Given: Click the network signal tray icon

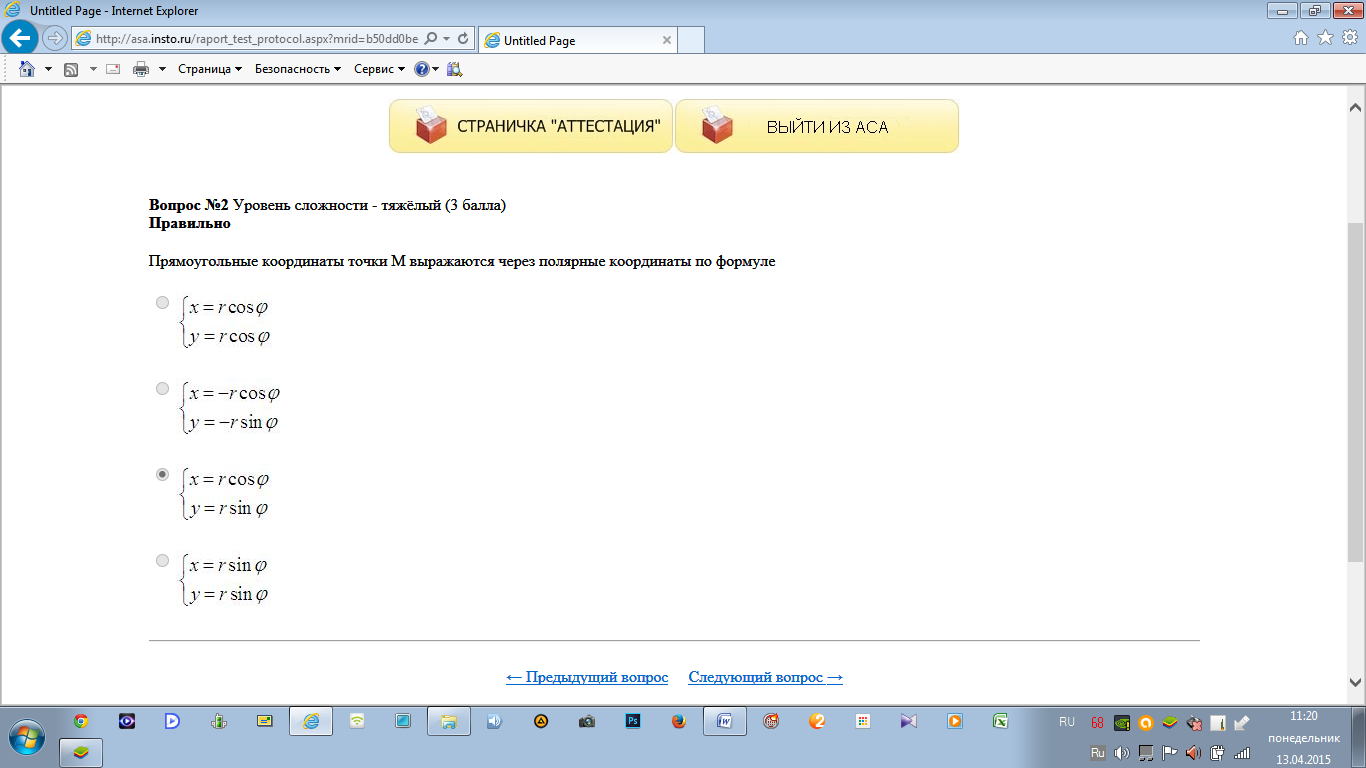Looking at the screenshot, I should tap(1242, 752).
